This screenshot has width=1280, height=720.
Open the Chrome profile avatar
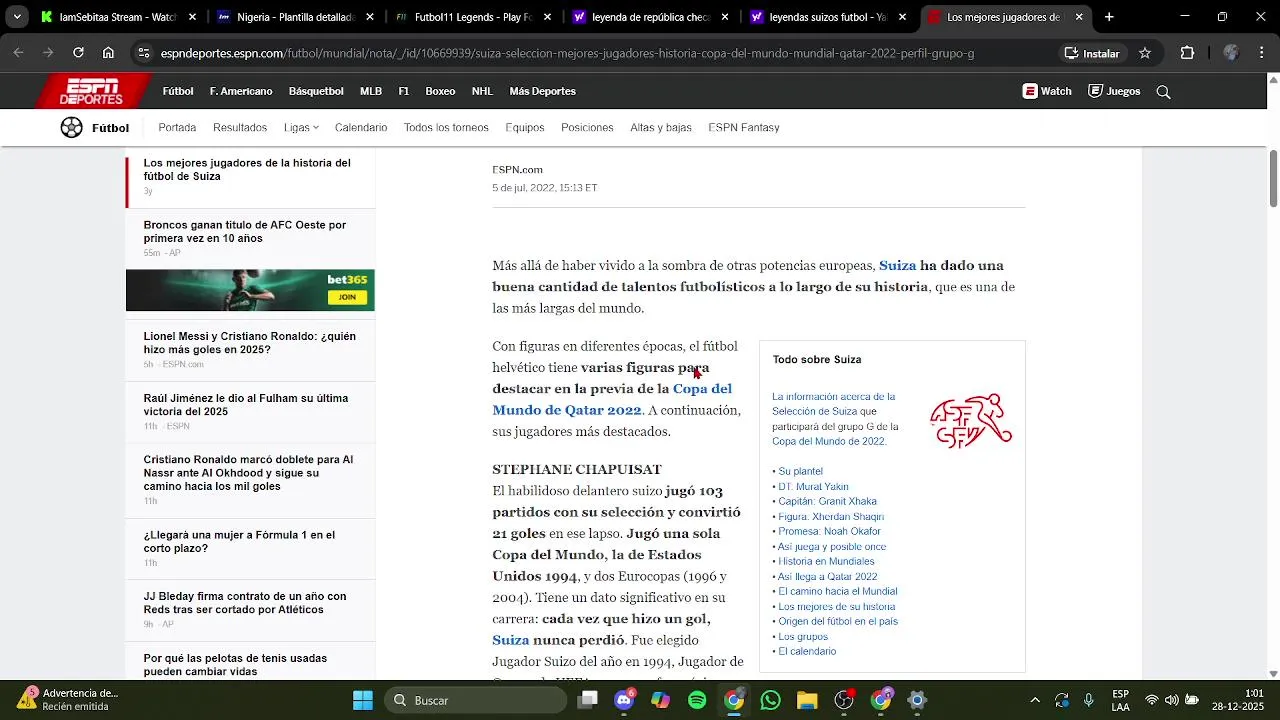pos(1231,53)
